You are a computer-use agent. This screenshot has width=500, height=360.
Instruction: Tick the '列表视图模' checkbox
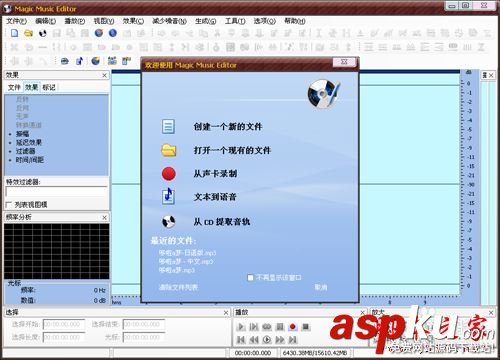pyautogui.click(x=9, y=204)
